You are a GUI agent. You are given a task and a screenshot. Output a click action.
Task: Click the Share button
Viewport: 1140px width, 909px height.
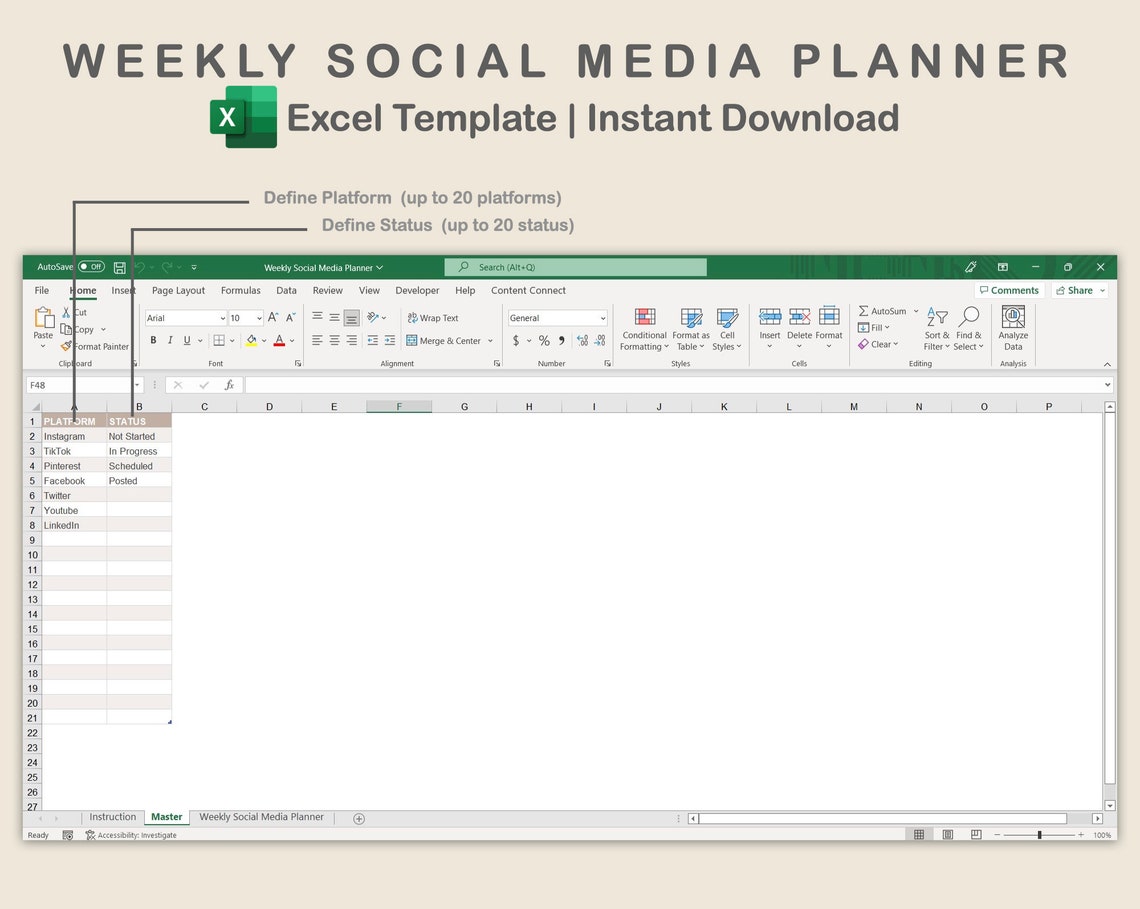coord(1079,290)
